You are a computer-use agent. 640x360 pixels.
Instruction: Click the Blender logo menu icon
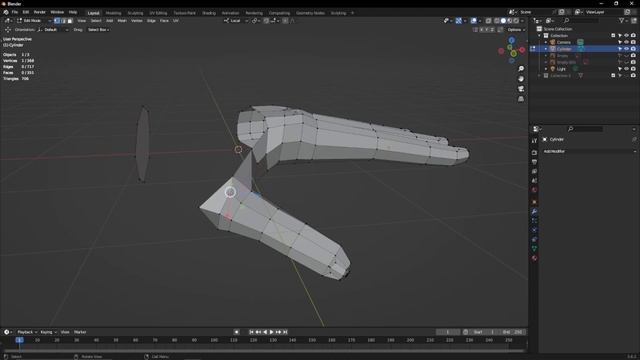pyautogui.click(x=6, y=12)
